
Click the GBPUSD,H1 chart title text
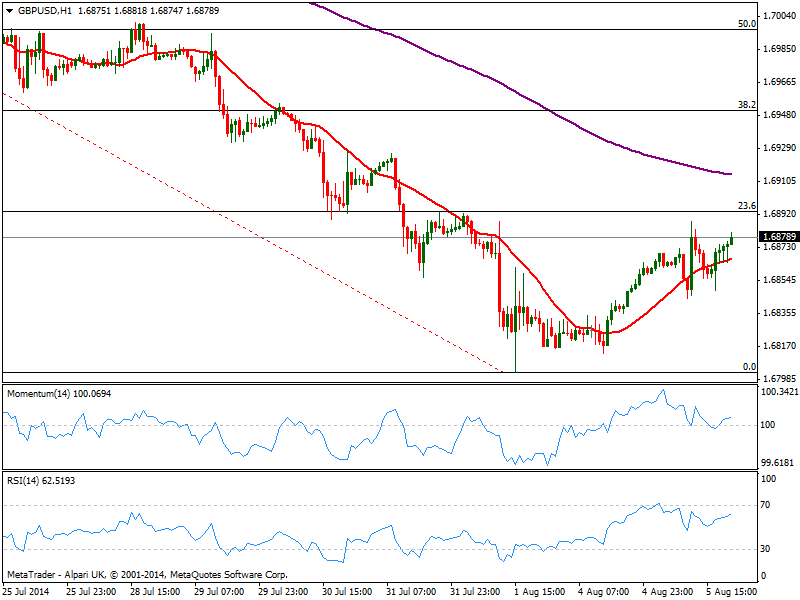tap(45, 11)
